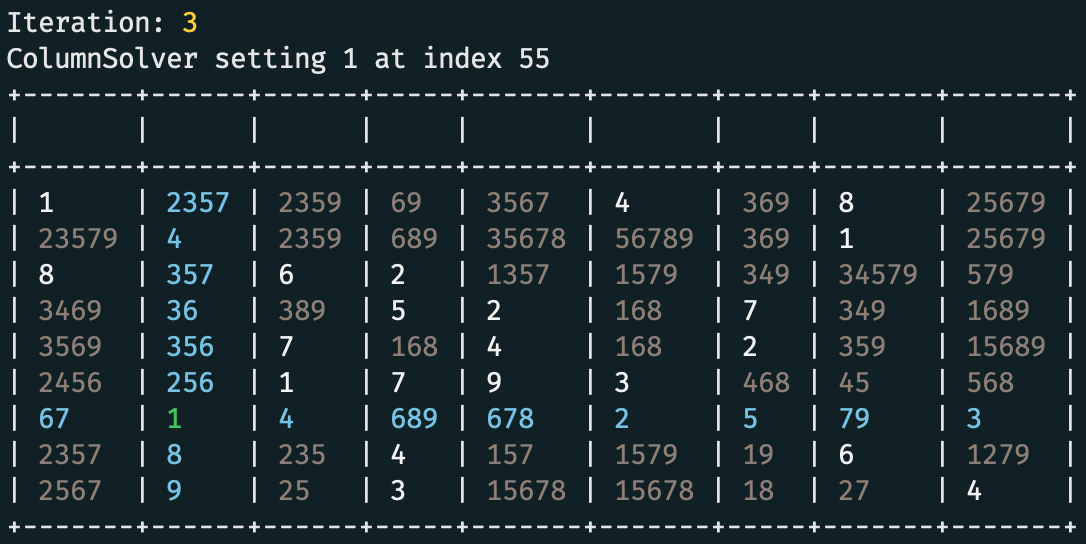Image resolution: width=1086 pixels, height=544 pixels.
Task: Select the gray 35678 cell
Action: 526,238
